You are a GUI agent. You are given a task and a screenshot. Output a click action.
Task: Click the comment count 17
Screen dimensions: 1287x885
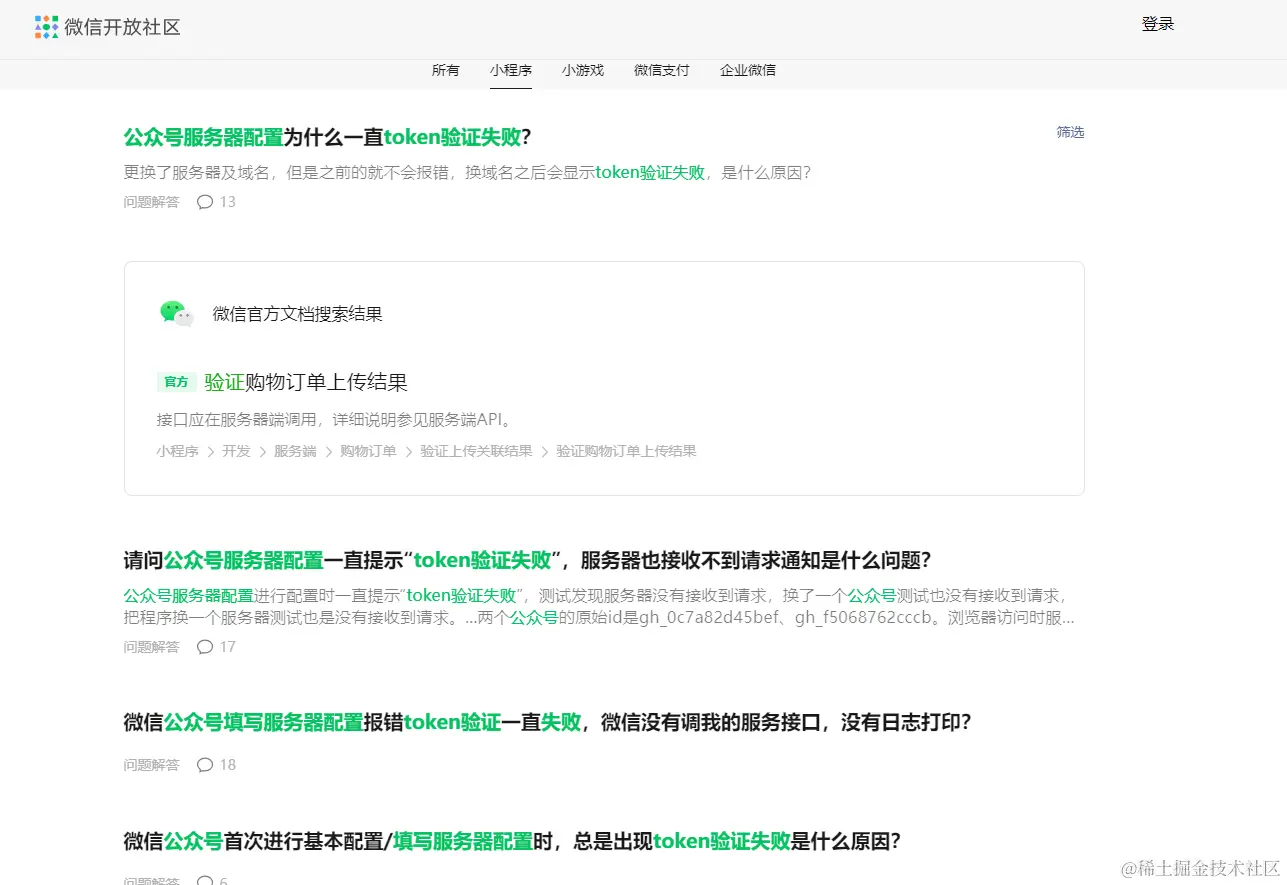228,647
